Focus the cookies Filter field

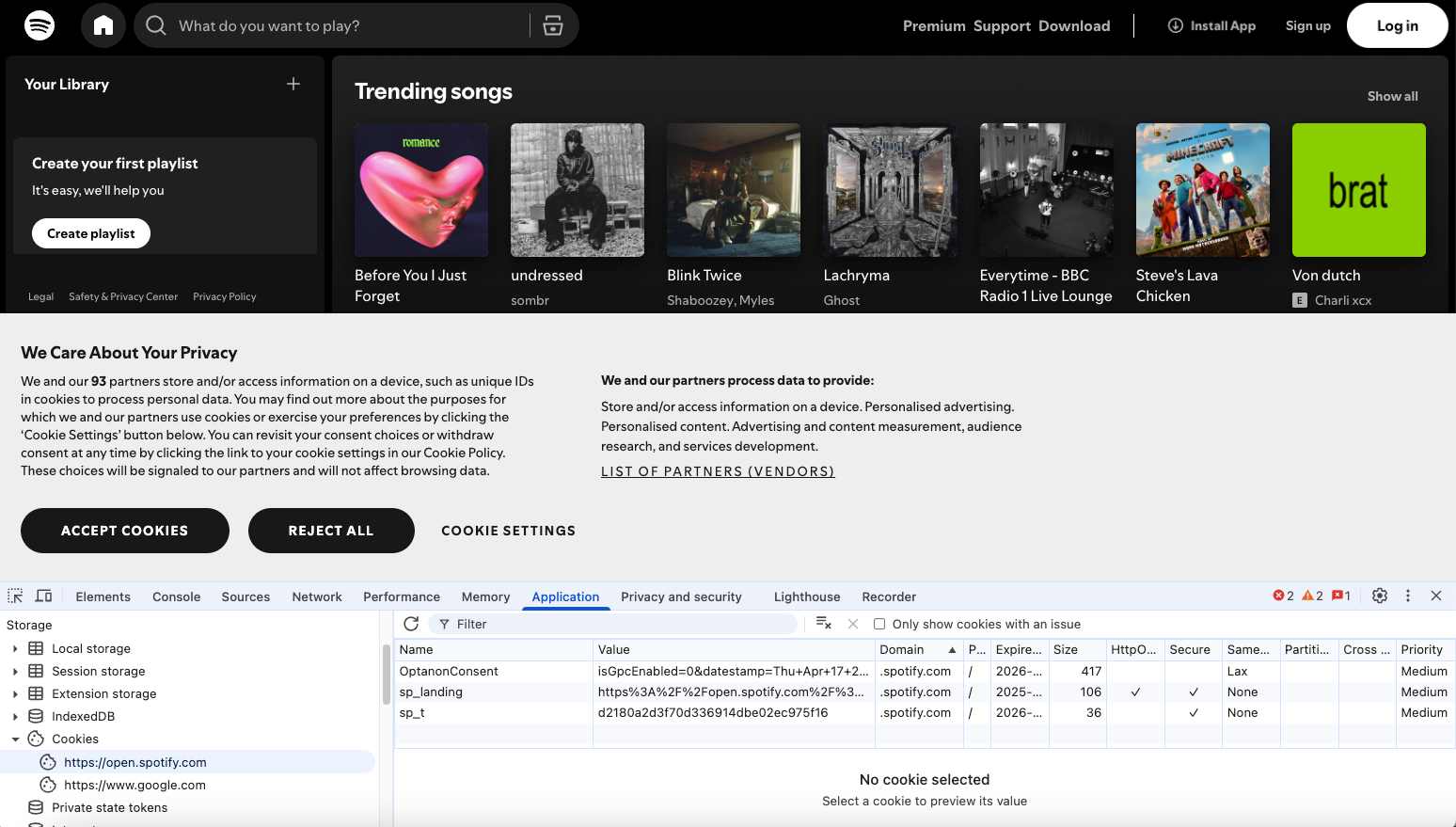pyautogui.click(x=613, y=624)
